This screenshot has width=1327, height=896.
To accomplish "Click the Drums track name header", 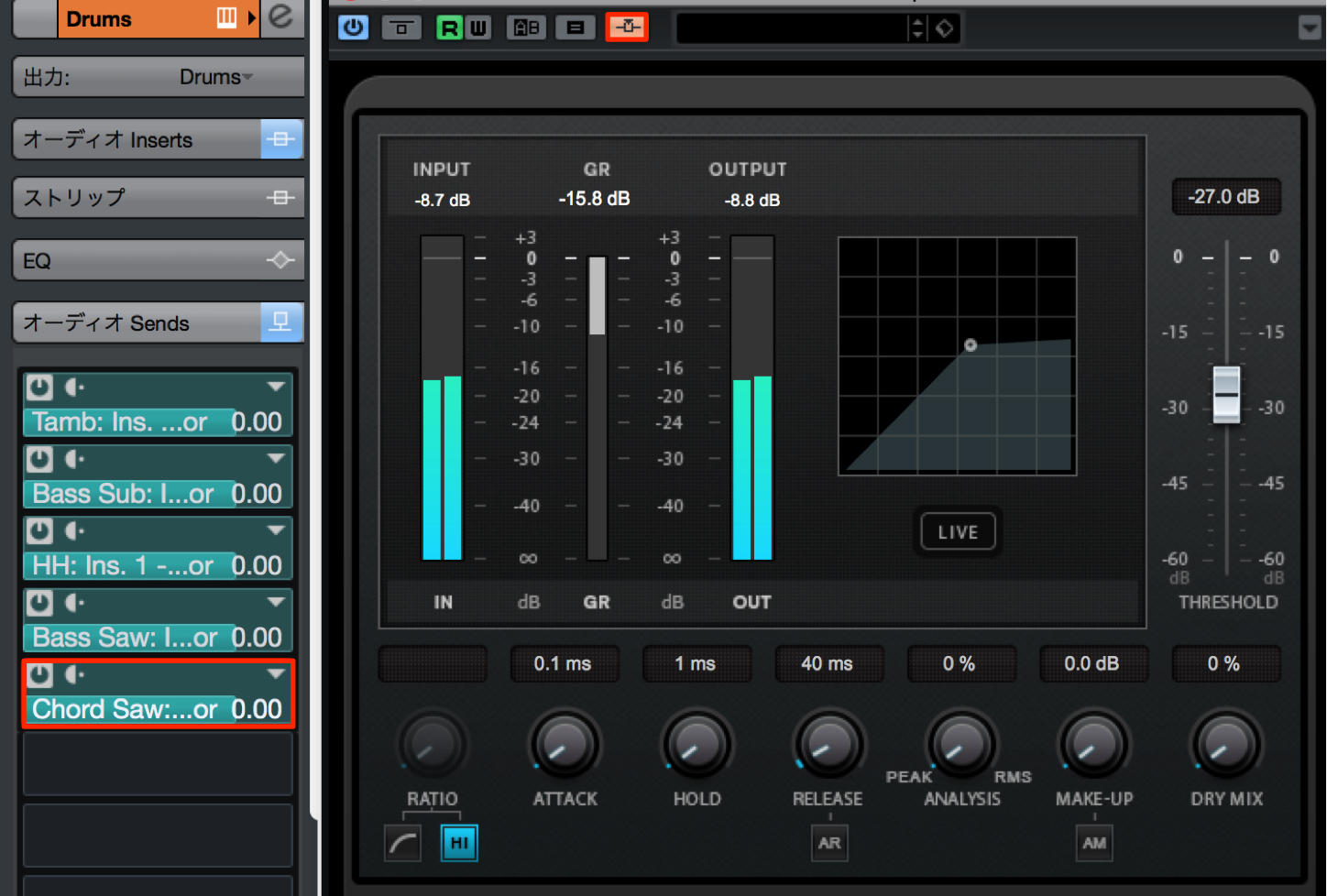I will coord(99,18).
